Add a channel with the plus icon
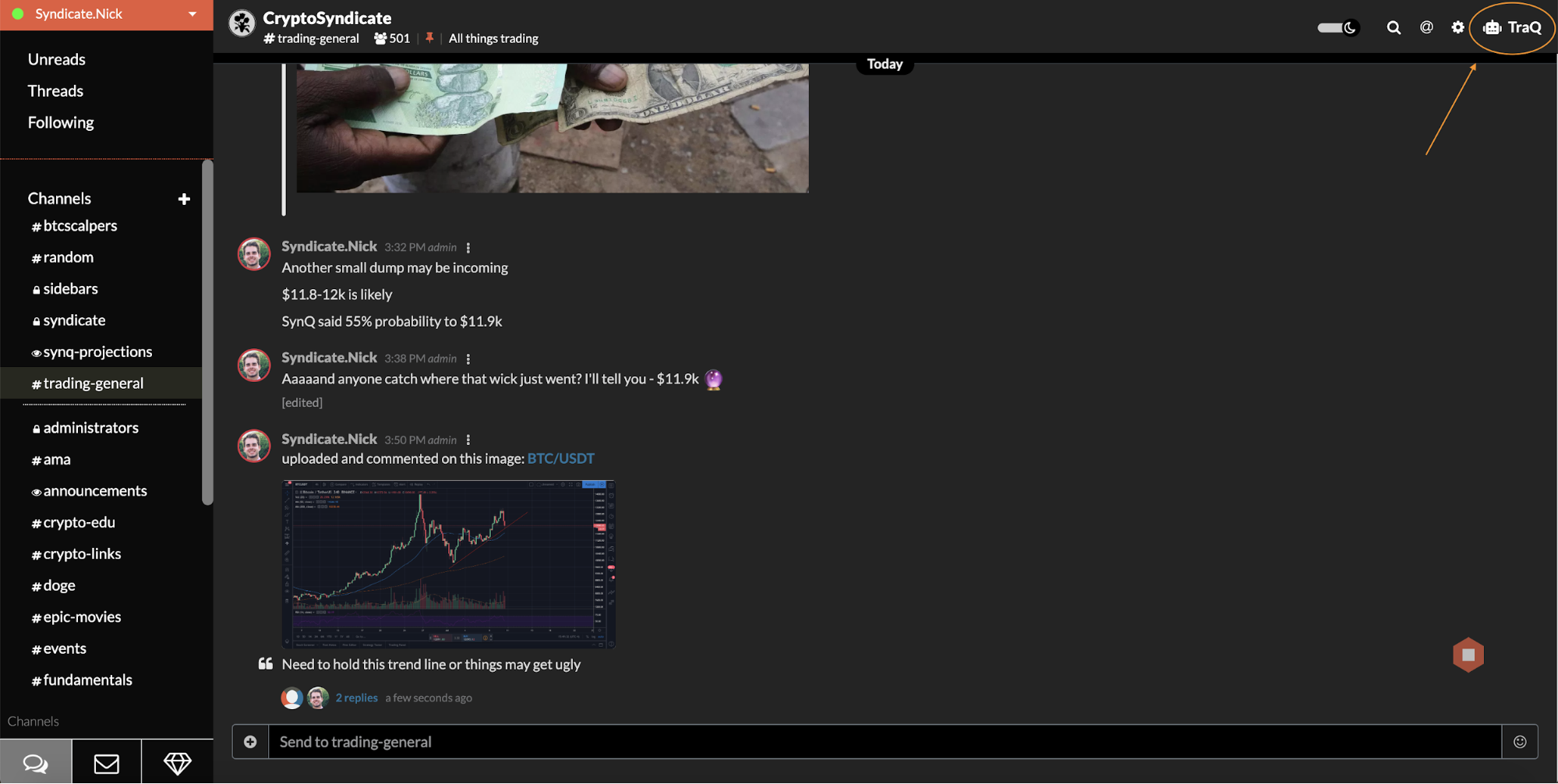 (x=184, y=199)
